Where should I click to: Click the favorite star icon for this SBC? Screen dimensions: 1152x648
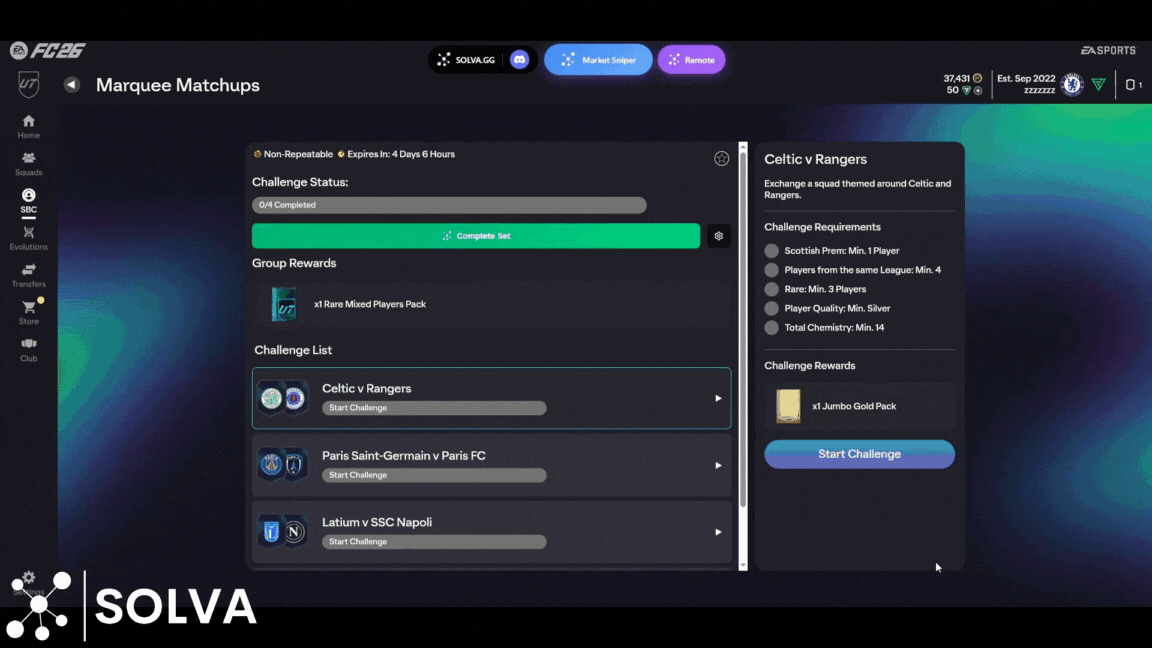coord(721,158)
